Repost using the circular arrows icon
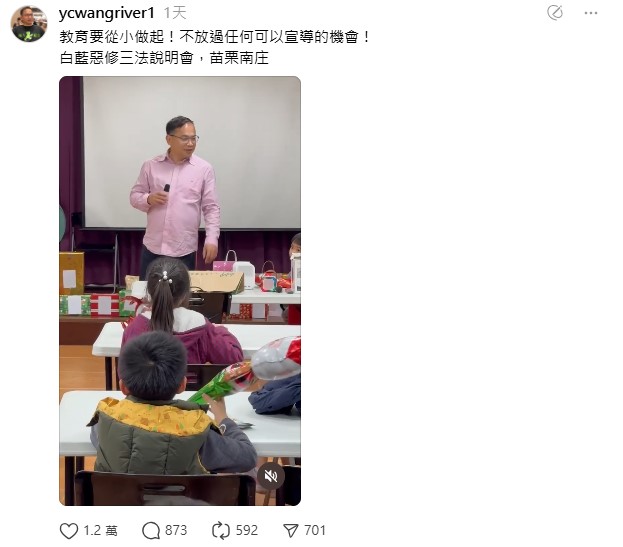 [221, 531]
